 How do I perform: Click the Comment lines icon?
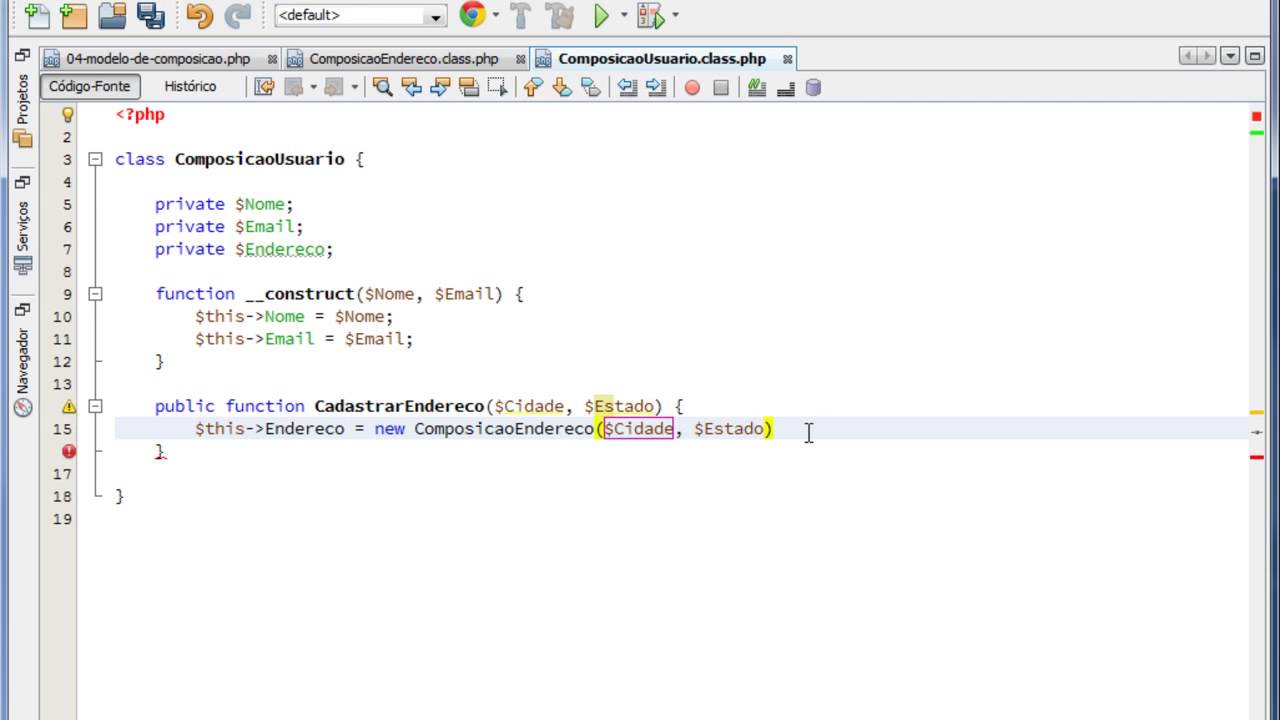pyautogui.click(x=756, y=87)
